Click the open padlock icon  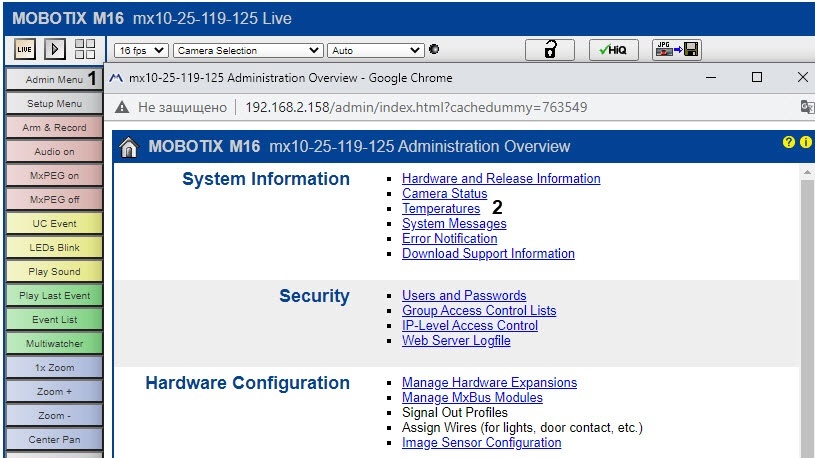551,50
